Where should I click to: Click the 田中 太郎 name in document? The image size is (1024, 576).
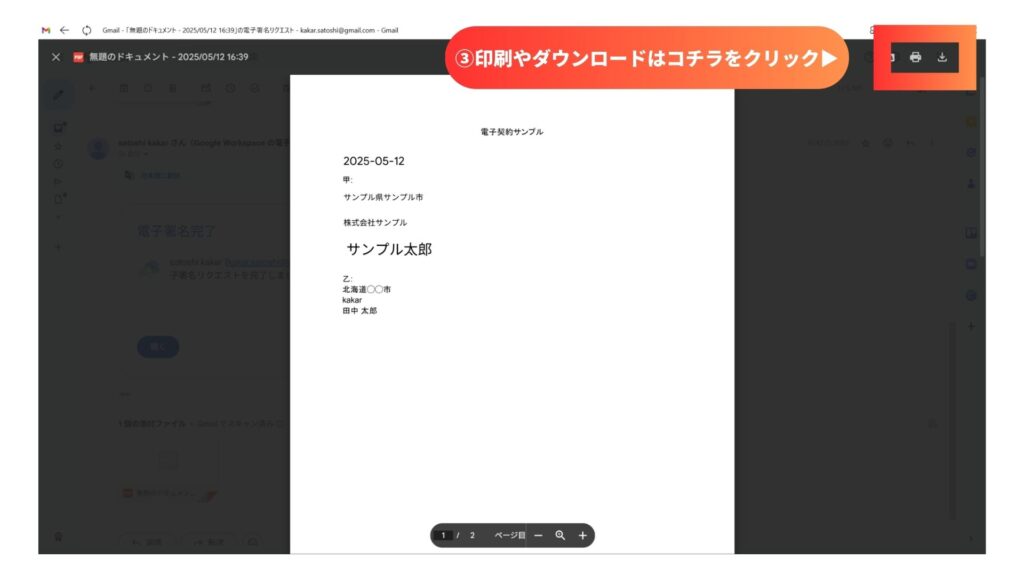point(360,311)
